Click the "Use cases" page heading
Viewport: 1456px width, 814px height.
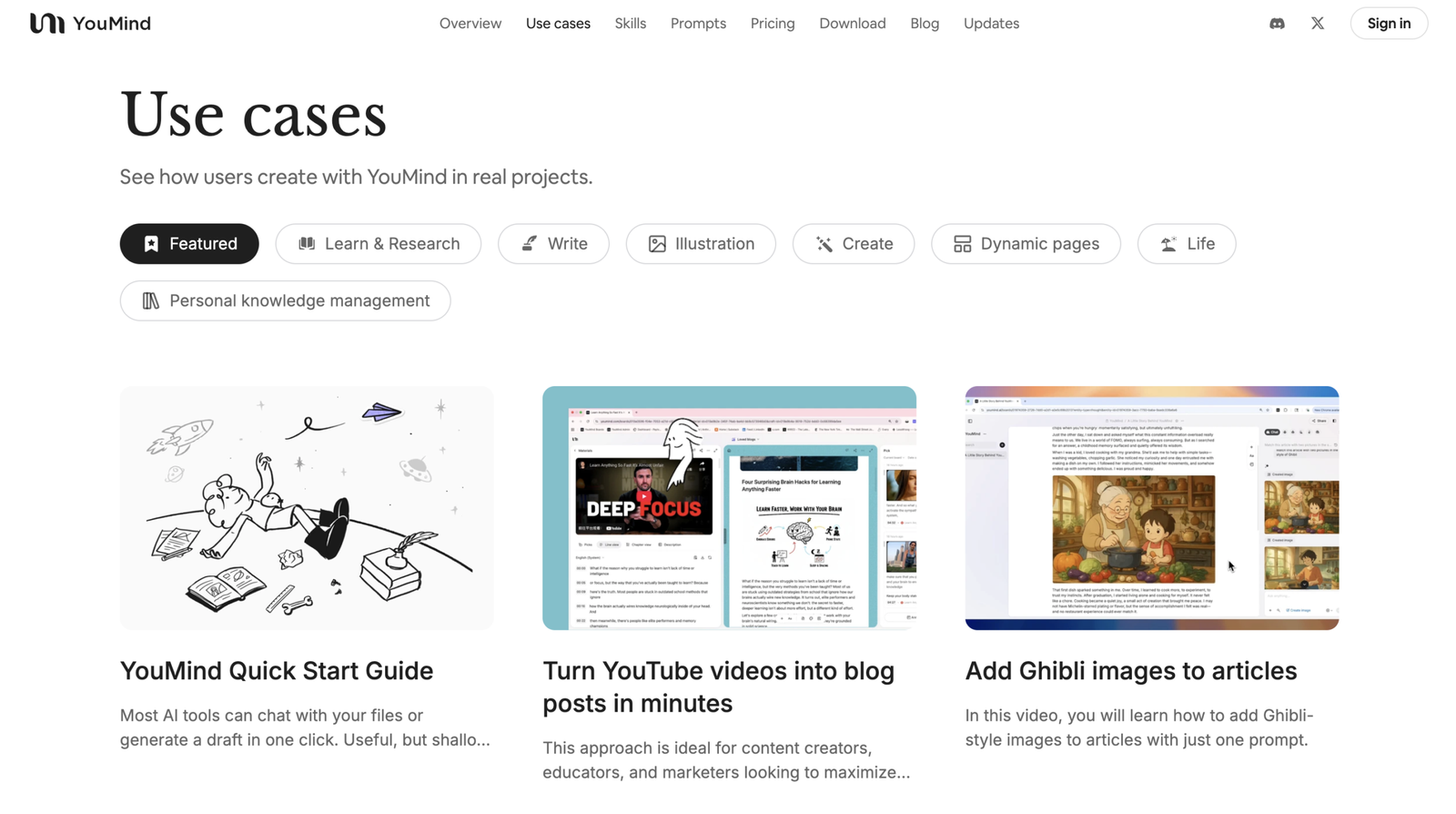254,115
